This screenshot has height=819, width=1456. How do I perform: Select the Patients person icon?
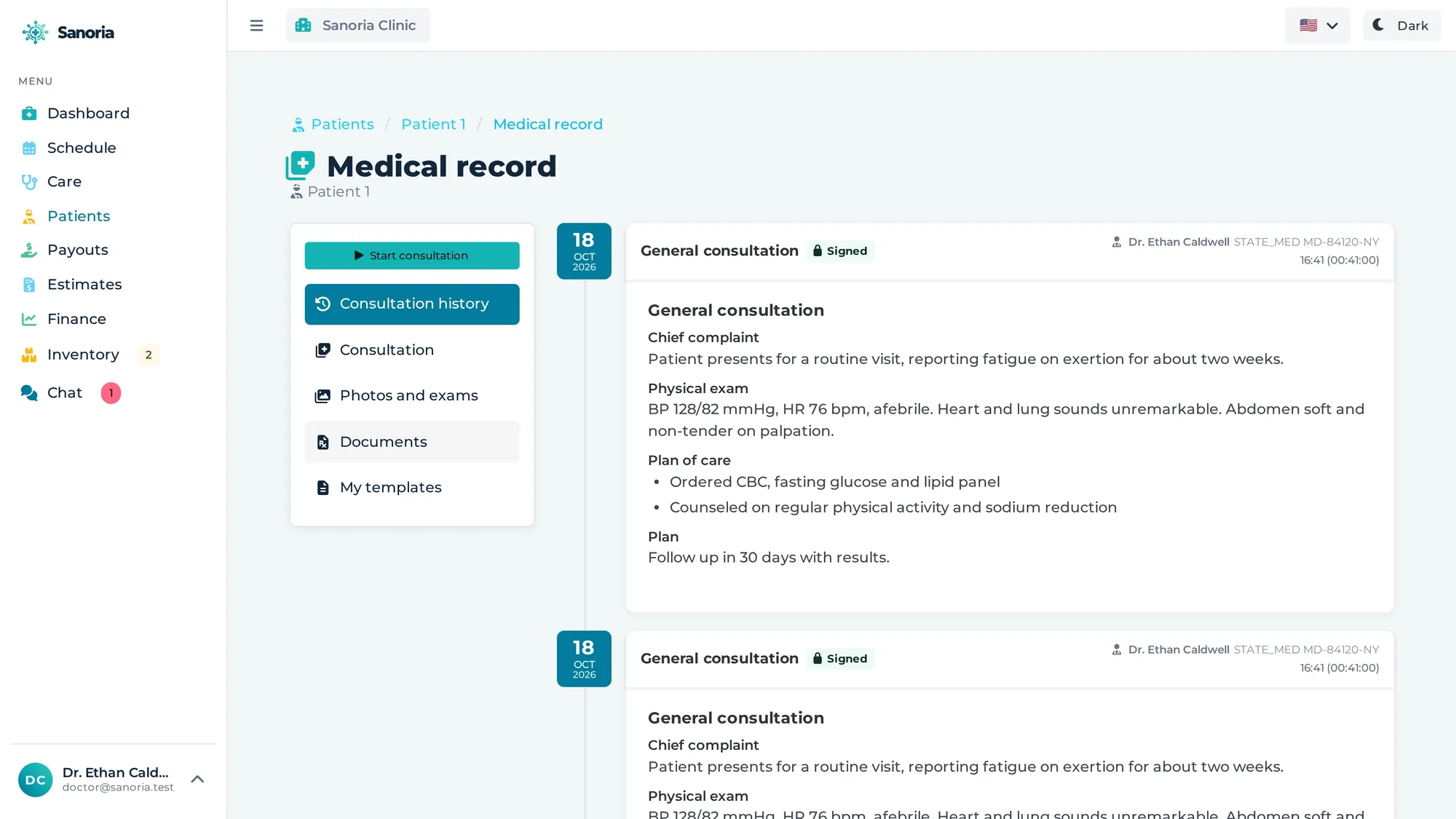tap(29, 216)
